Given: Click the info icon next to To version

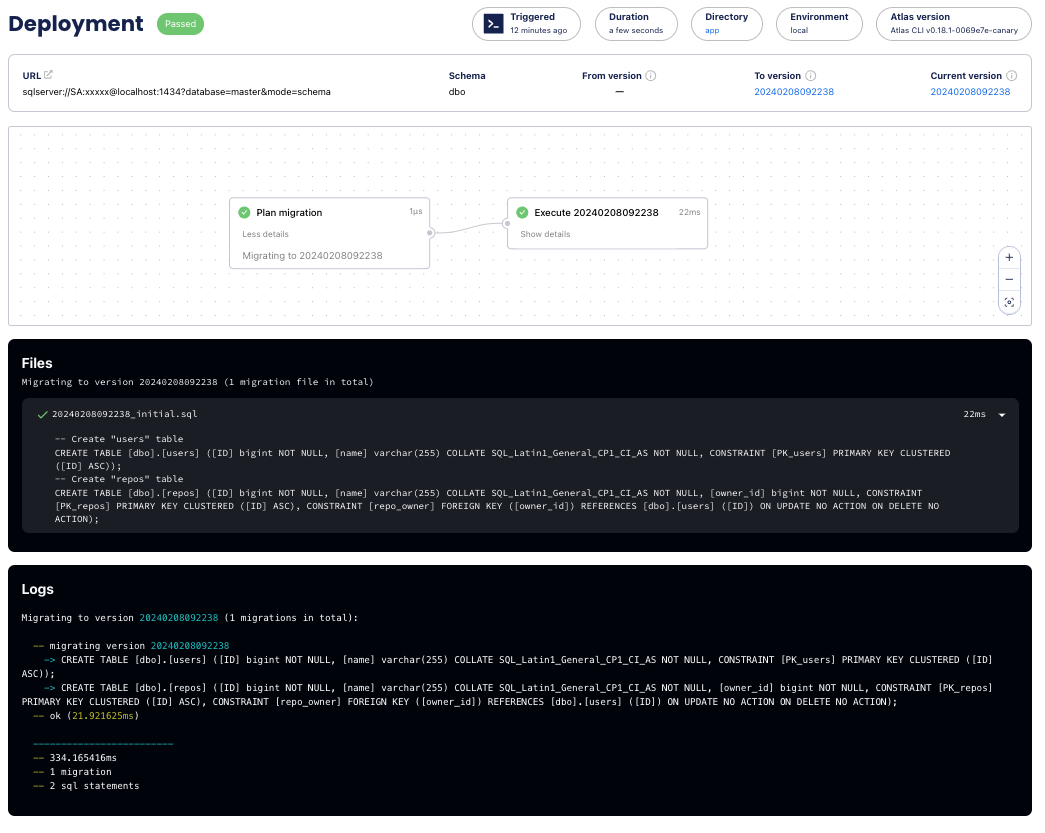Looking at the screenshot, I should pos(811,76).
